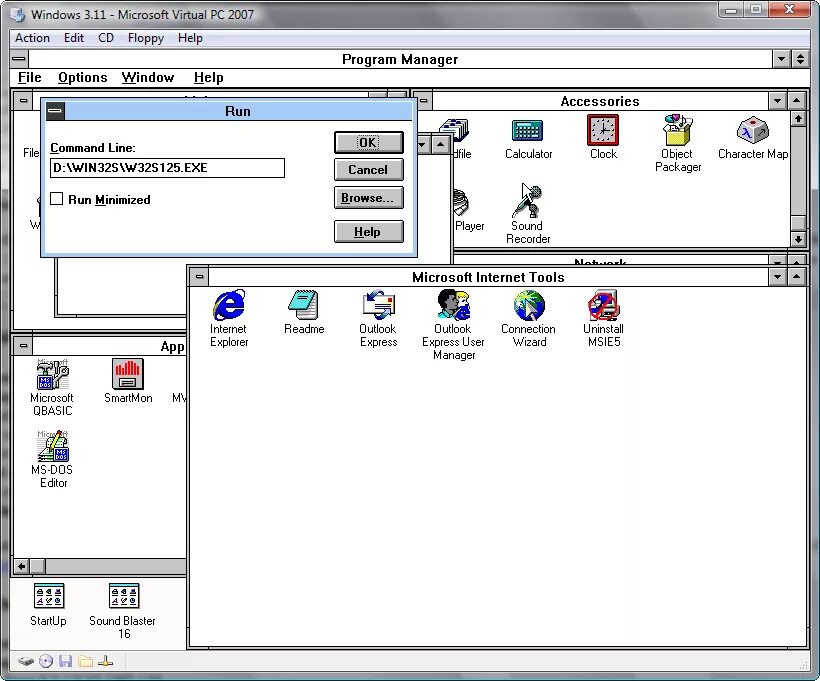Click Applications horizontal scrollbar thumb

pos(37,566)
